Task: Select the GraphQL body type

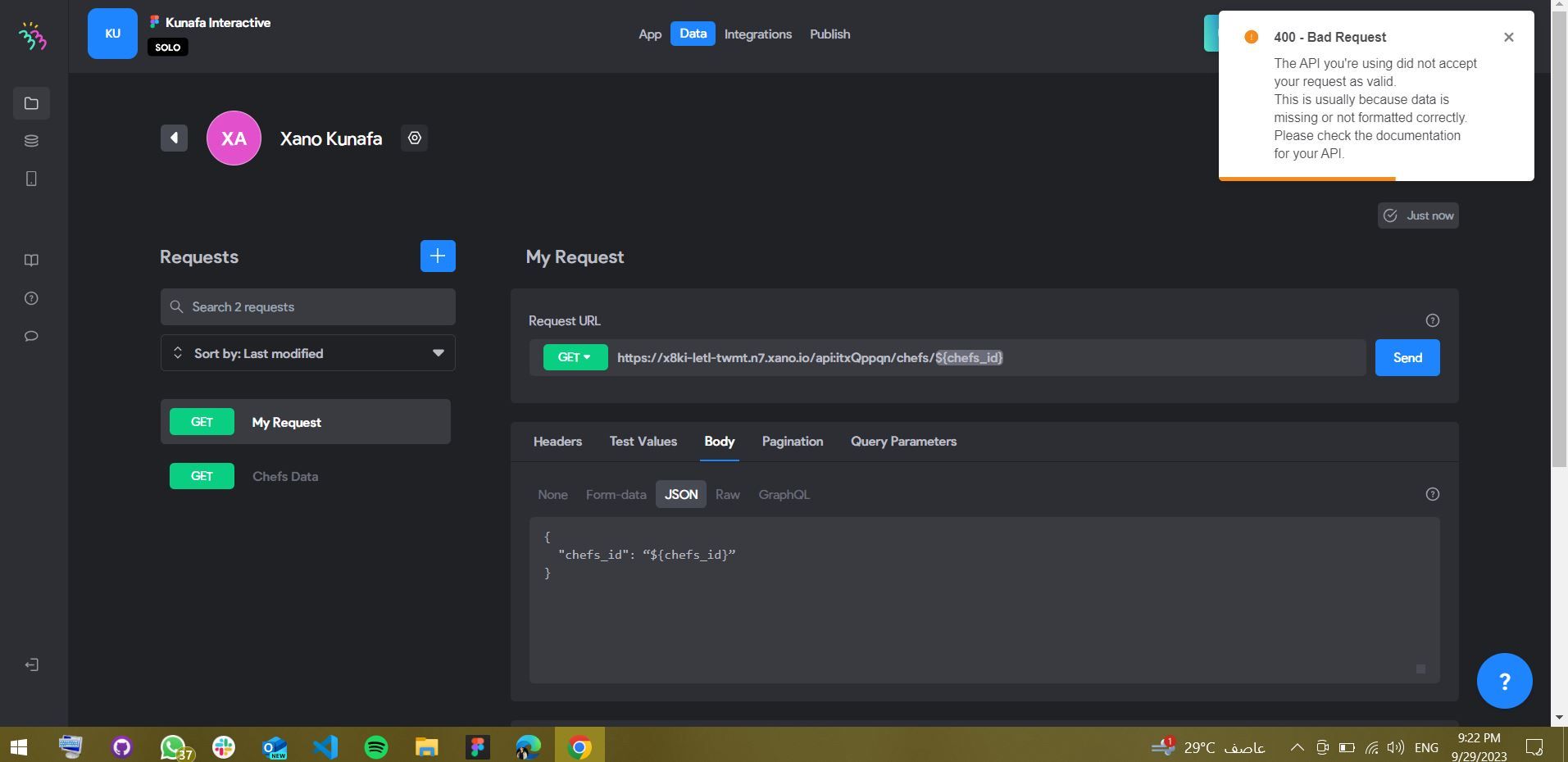Action: pyautogui.click(x=784, y=495)
